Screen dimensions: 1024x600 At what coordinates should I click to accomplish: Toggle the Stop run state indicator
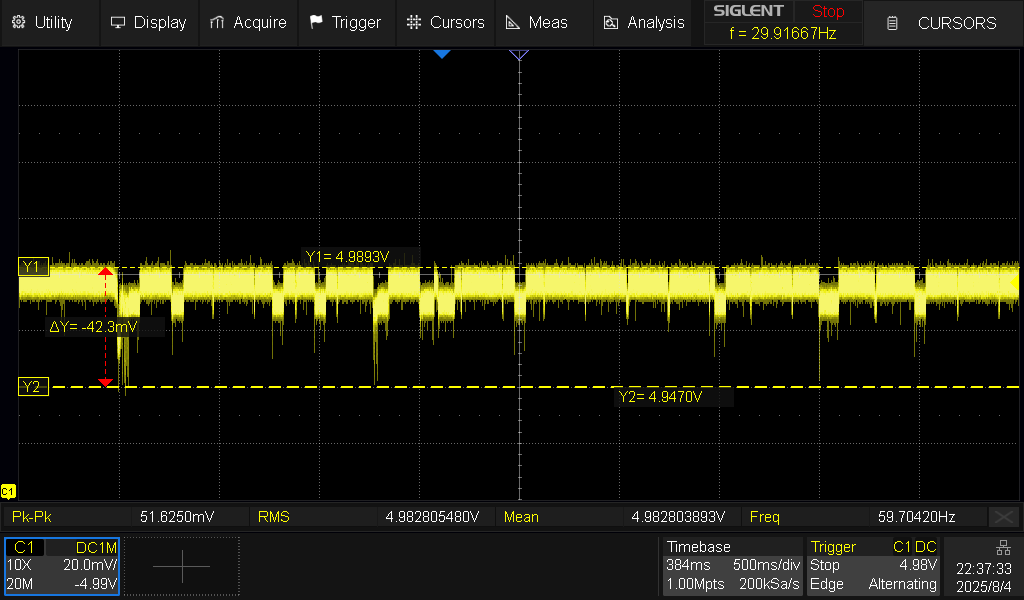tap(827, 12)
